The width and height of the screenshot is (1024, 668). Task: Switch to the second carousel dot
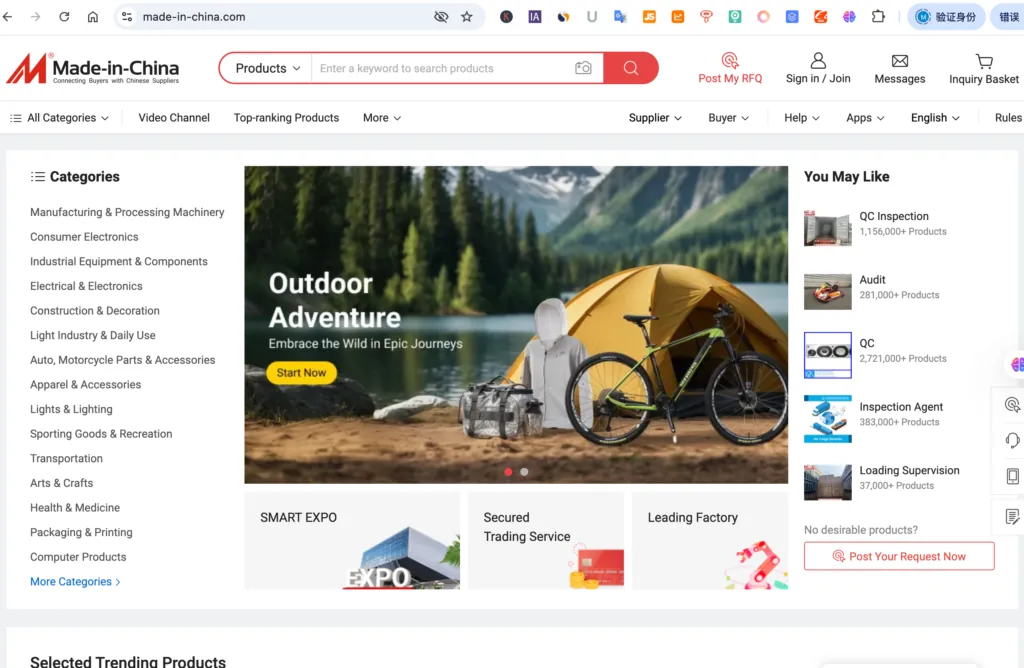(x=524, y=471)
